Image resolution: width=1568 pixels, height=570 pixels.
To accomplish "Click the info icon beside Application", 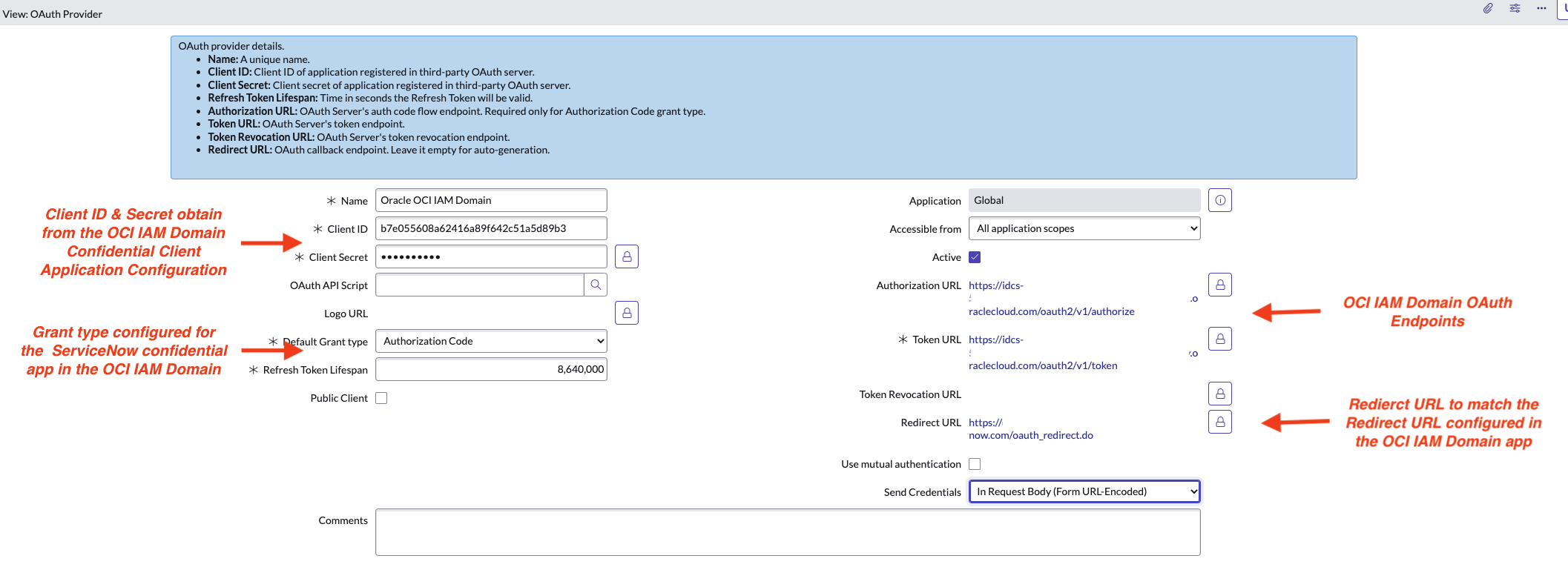I will pyautogui.click(x=1220, y=200).
